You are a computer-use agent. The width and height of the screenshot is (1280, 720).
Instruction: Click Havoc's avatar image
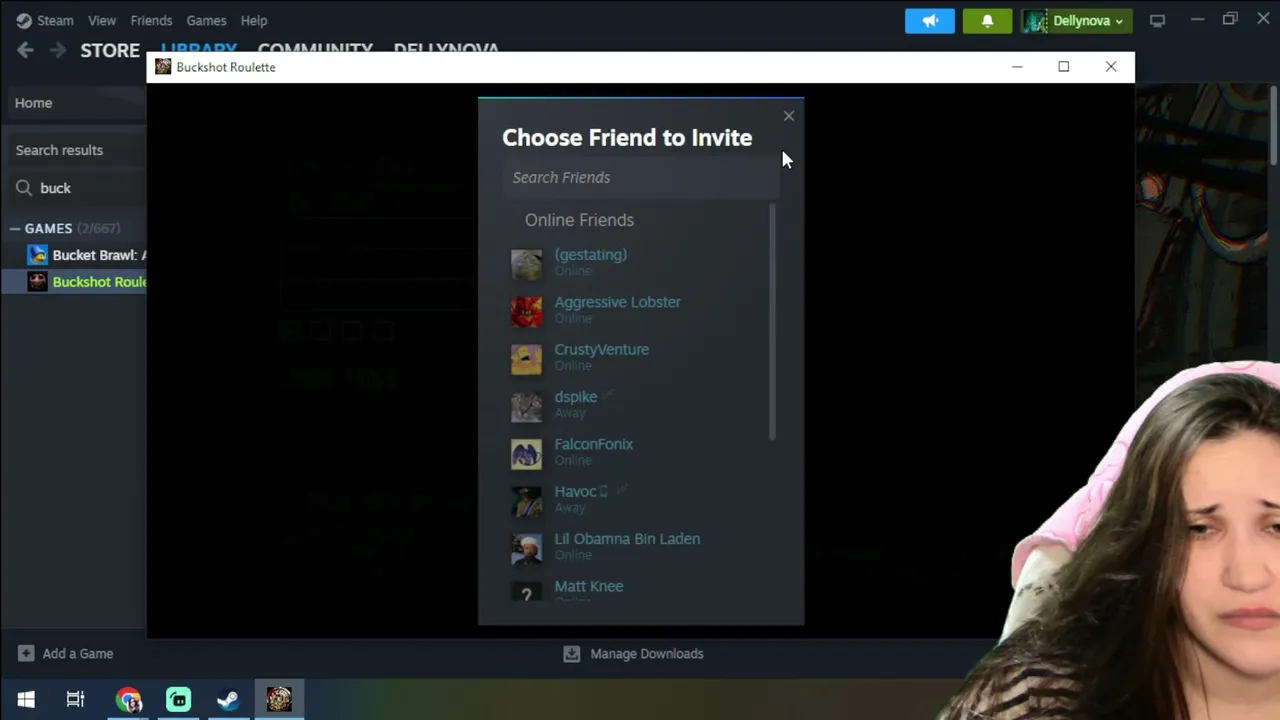click(x=526, y=500)
